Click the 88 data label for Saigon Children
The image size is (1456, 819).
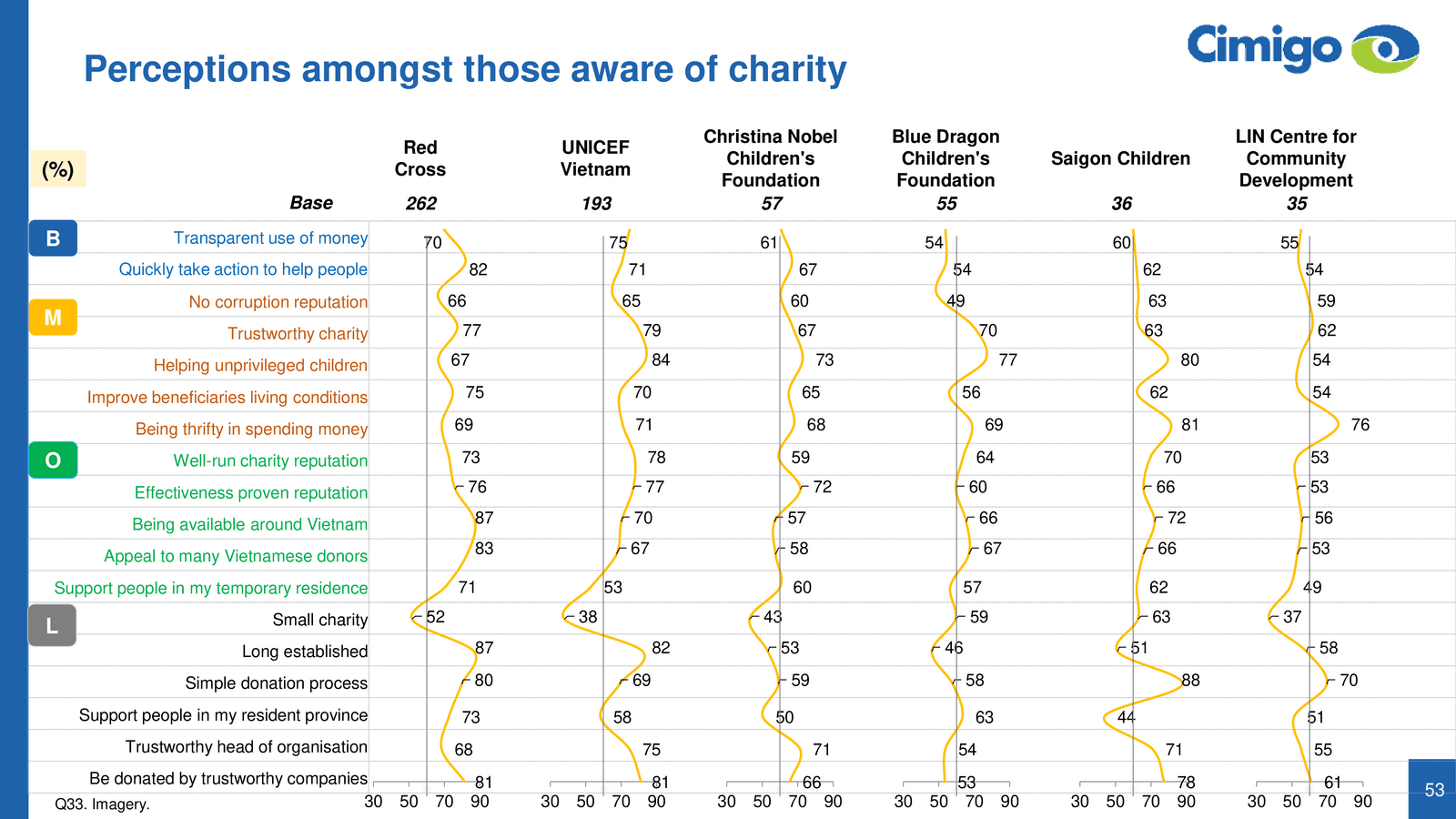(1190, 681)
